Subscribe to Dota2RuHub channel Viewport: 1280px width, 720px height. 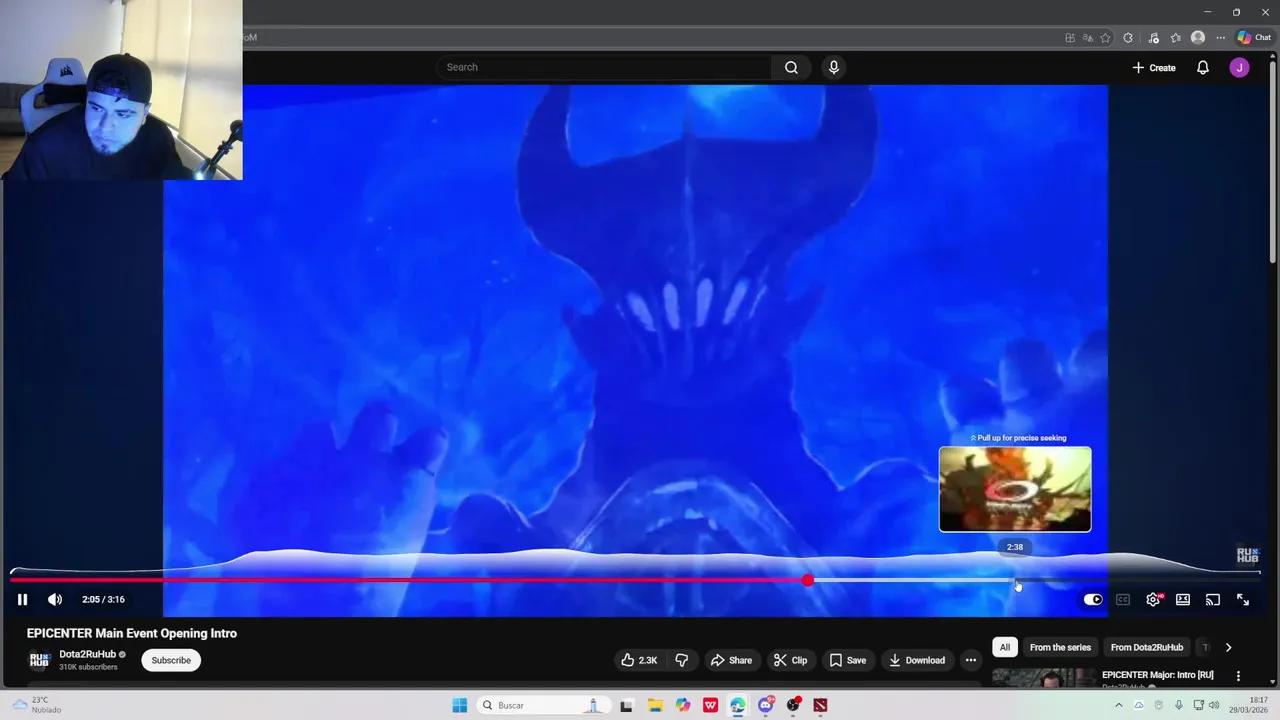171,660
